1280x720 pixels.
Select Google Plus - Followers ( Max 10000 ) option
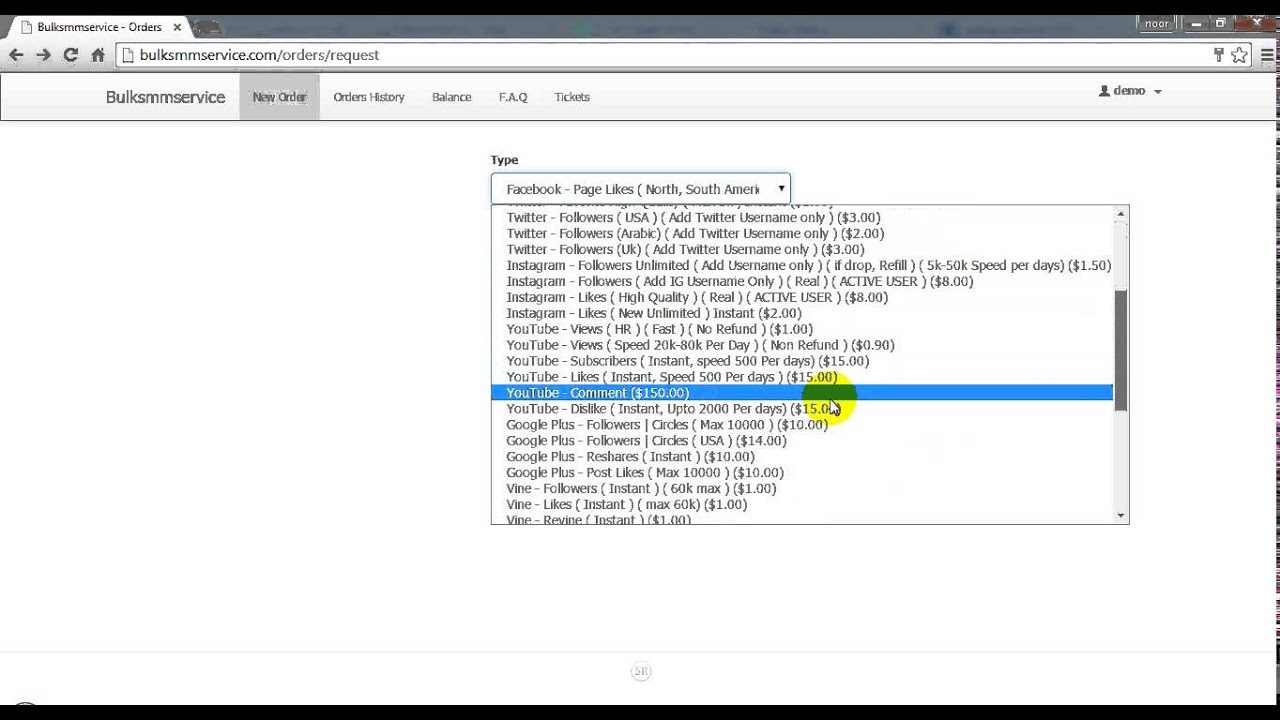click(802, 425)
